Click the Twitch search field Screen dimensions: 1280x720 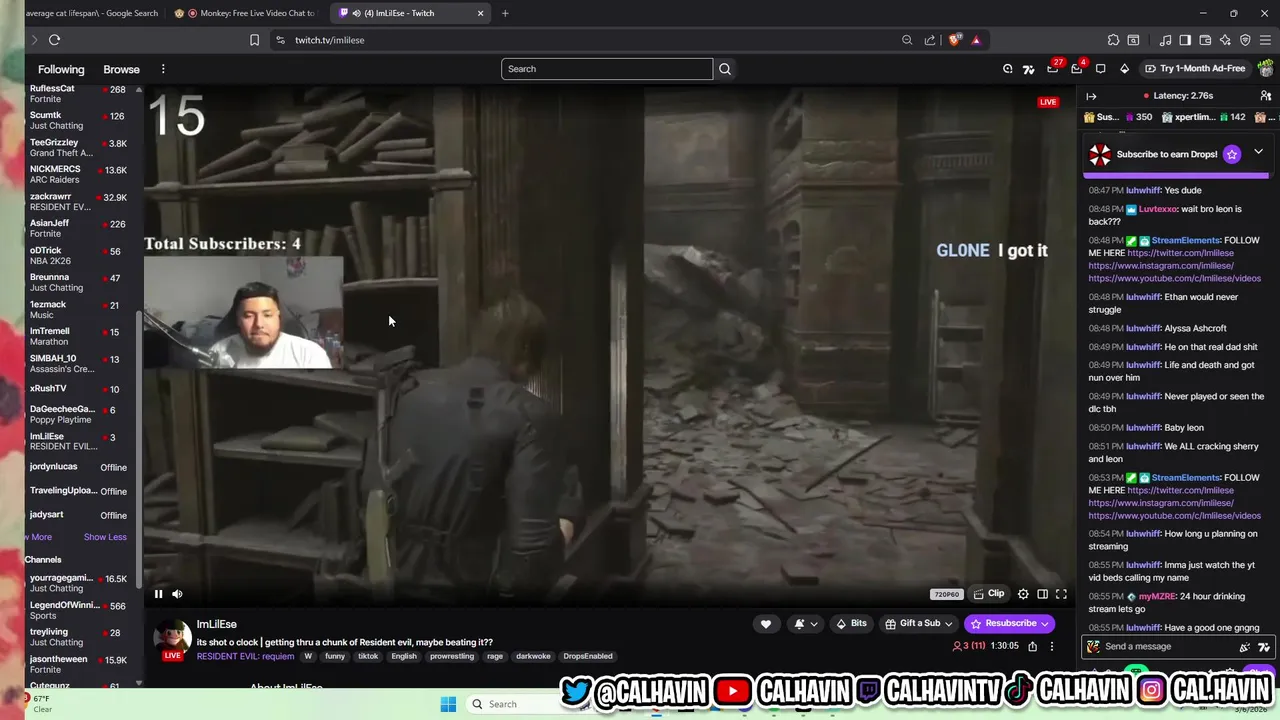click(607, 69)
